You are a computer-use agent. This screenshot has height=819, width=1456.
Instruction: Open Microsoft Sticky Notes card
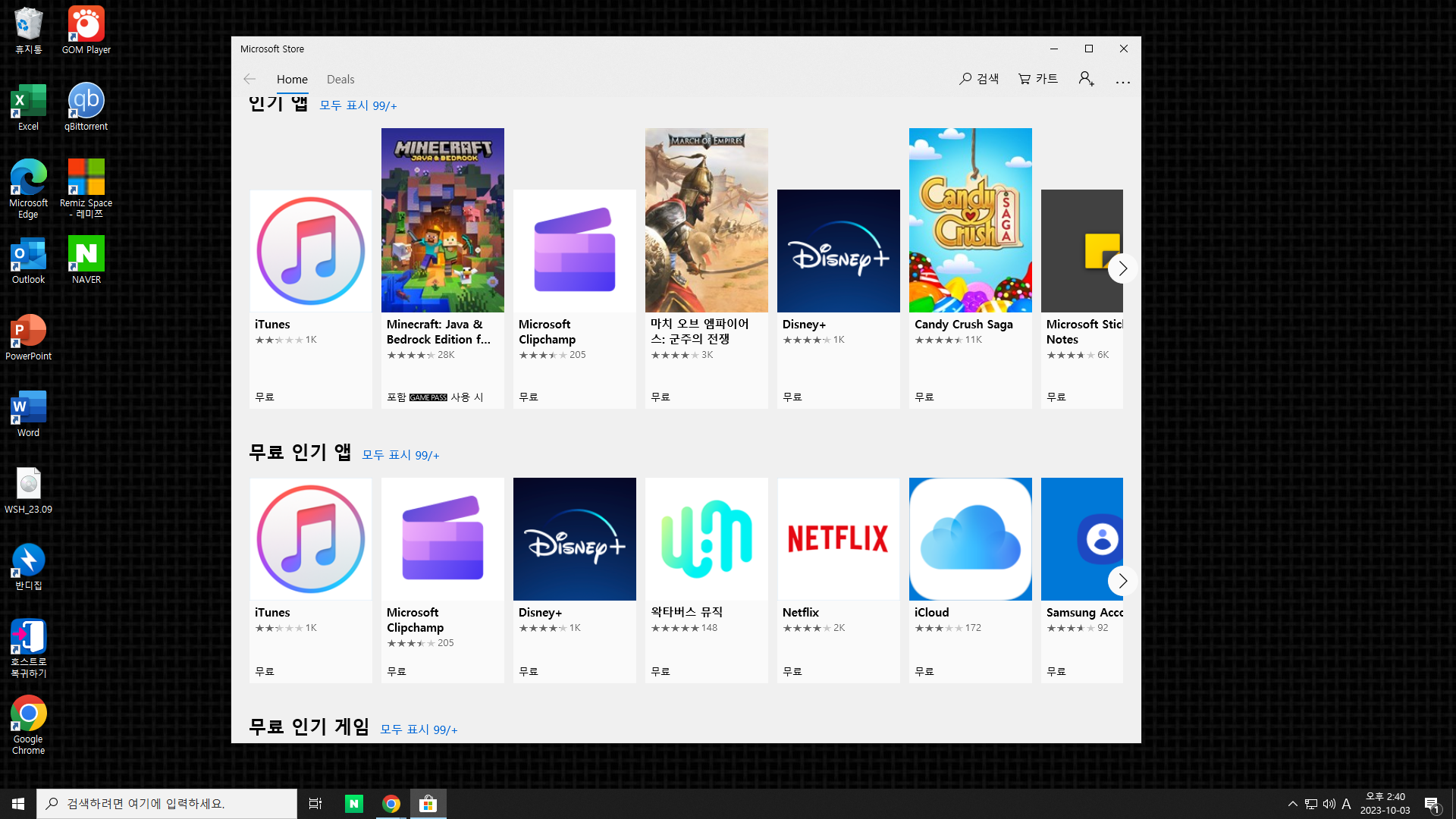pyautogui.click(x=1082, y=299)
